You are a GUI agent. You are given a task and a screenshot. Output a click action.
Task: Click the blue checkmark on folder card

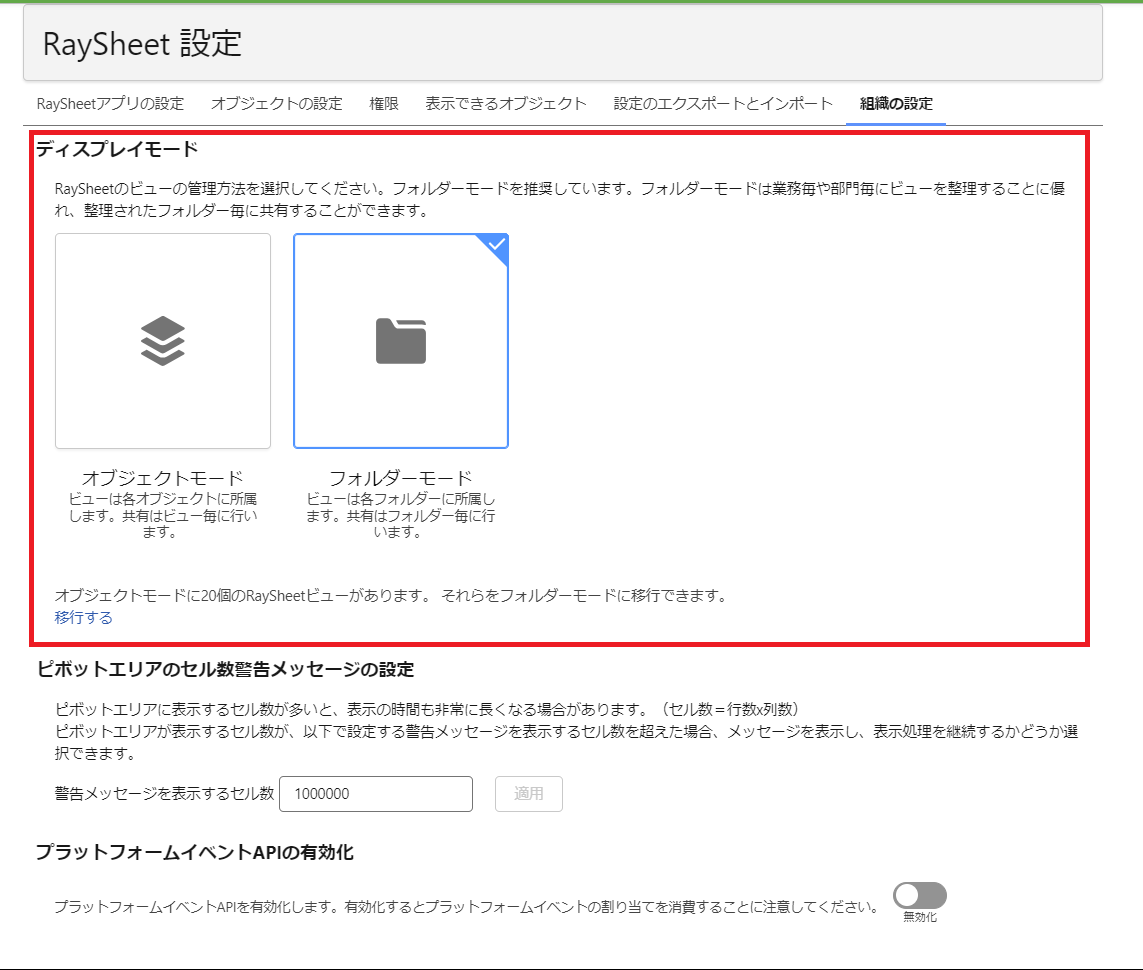tap(496, 244)
